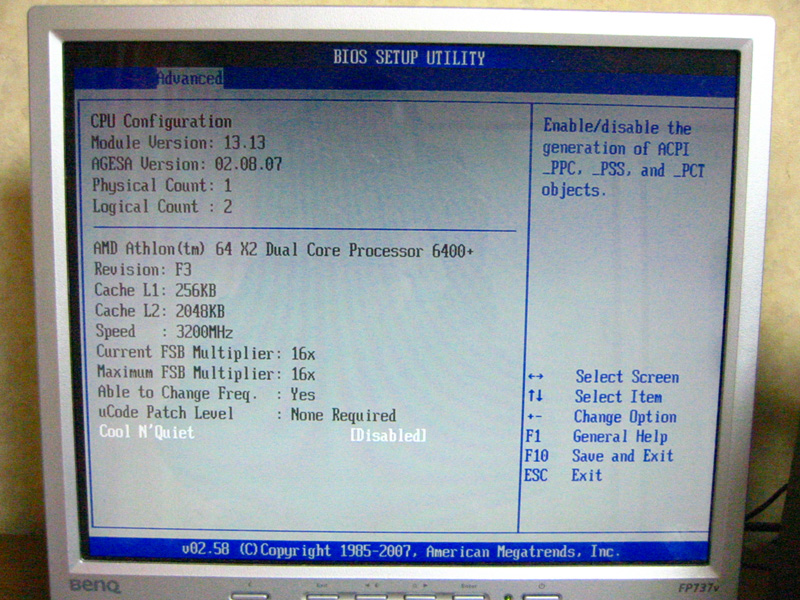Click Able to Change Freq. : Yes line

pos(207,393)
